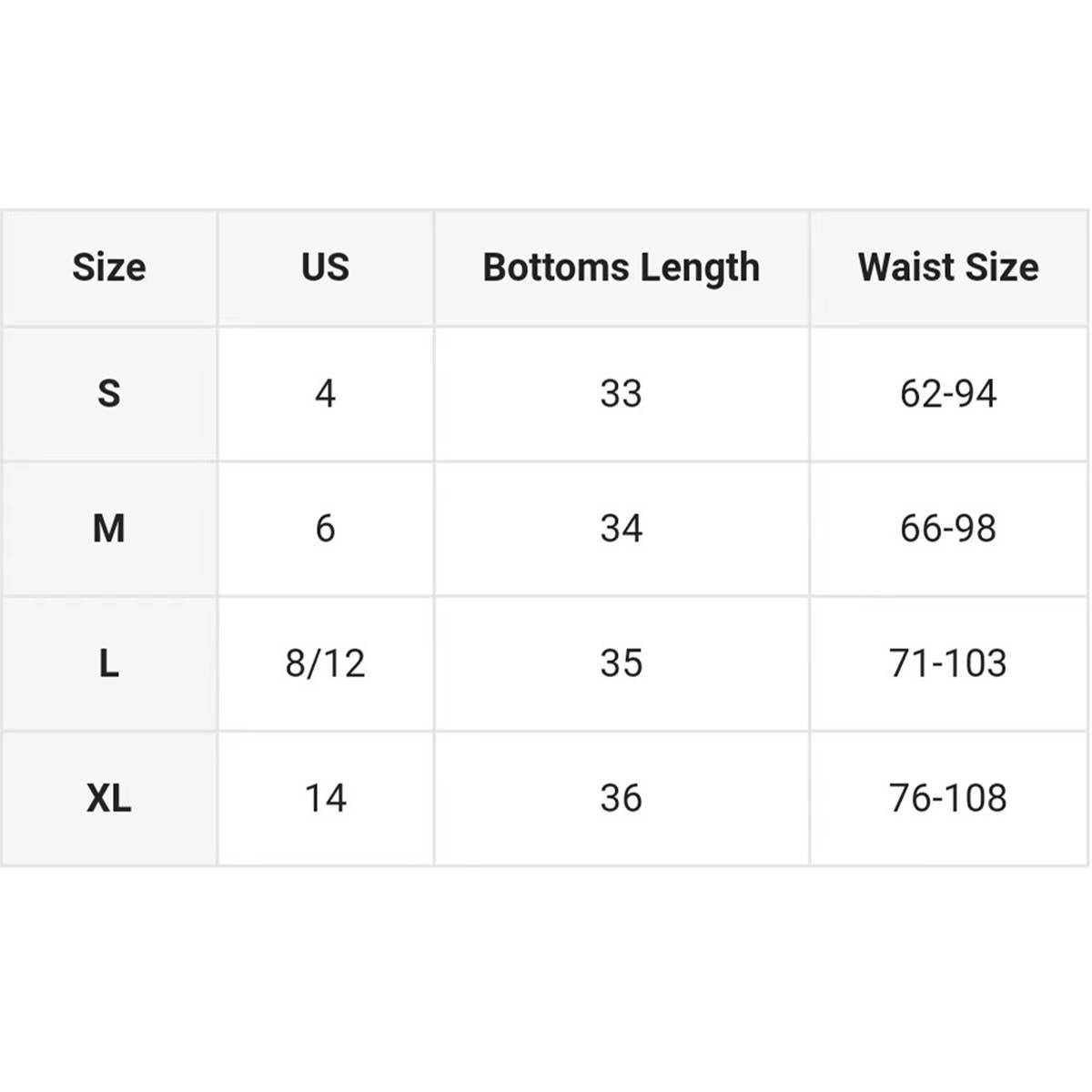
Task: Click waist size 66-98 cell
Action: pos(948,528)
